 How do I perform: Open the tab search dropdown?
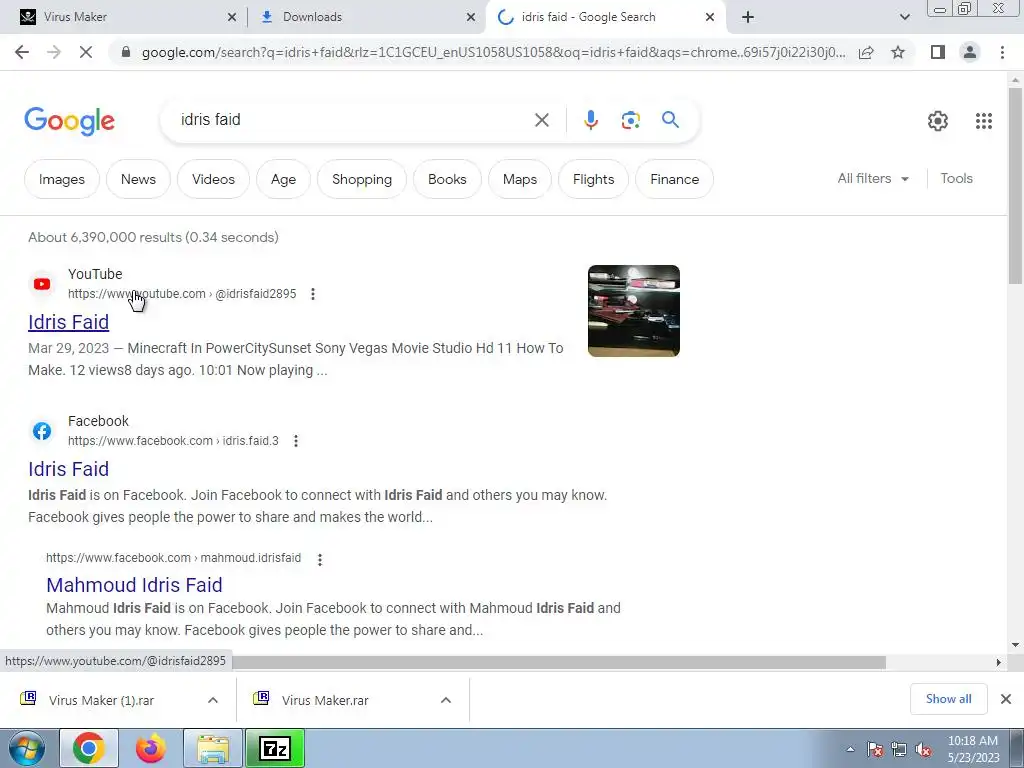coord(904,18)
